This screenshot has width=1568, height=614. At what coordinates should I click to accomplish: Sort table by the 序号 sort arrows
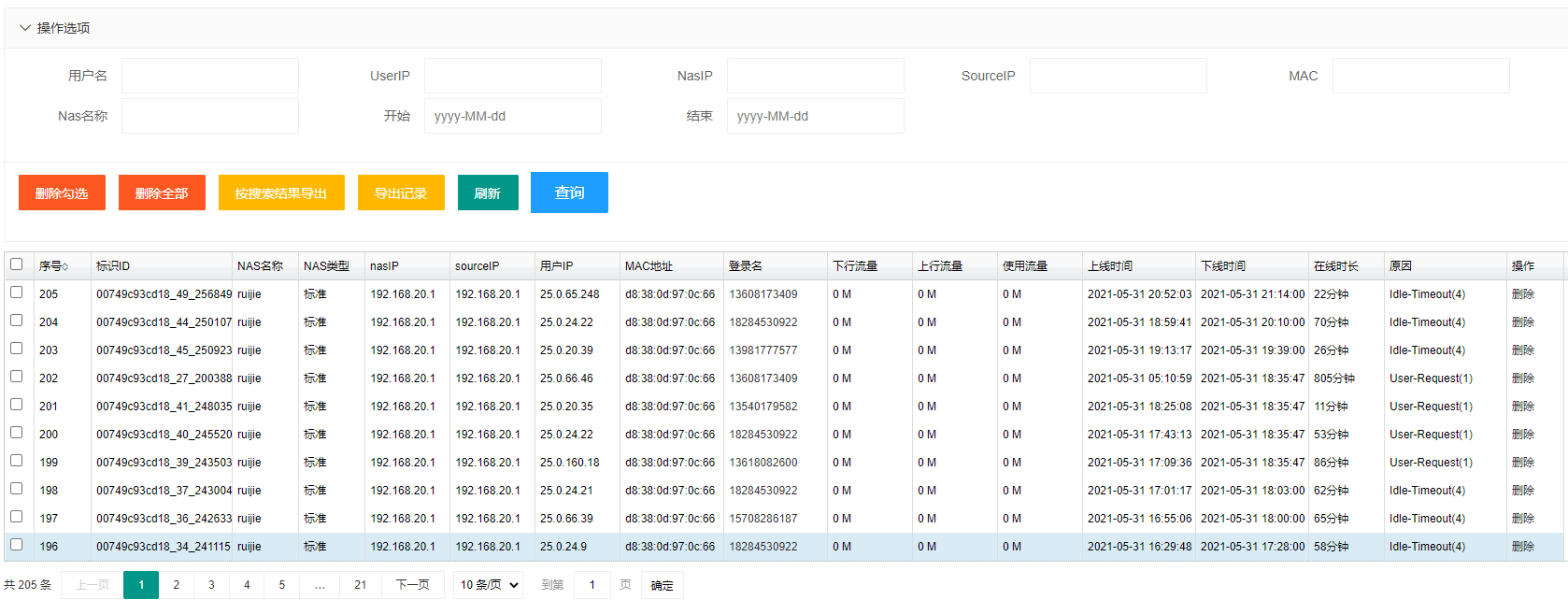point(65,266)
